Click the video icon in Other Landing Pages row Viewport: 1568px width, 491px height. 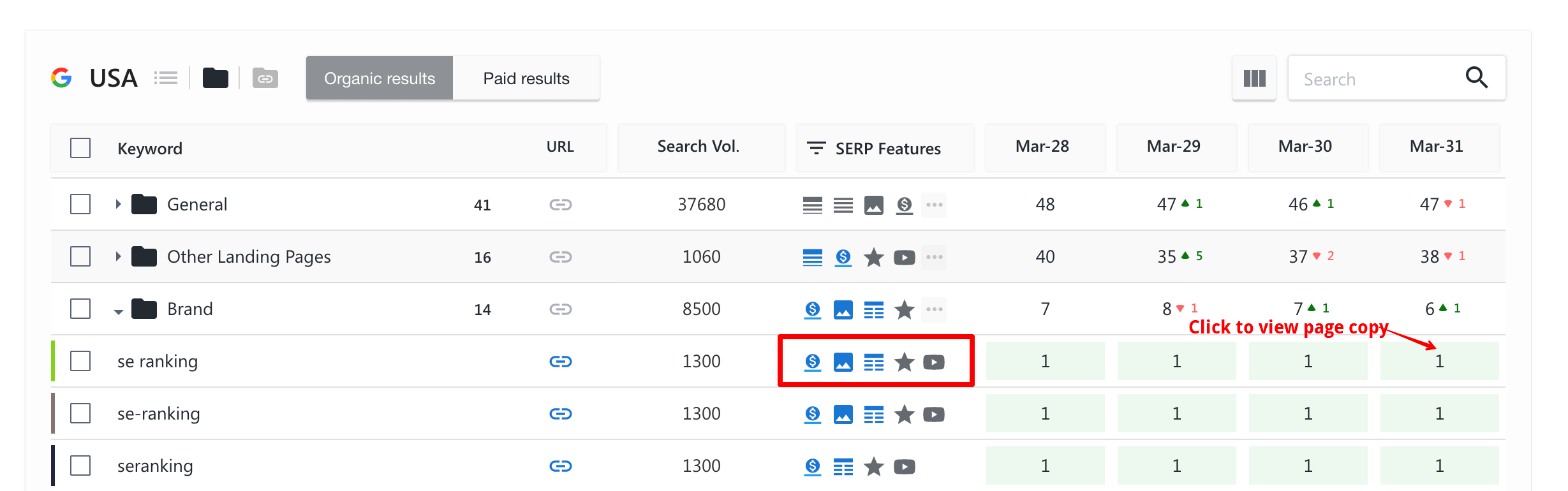point(904,258)
